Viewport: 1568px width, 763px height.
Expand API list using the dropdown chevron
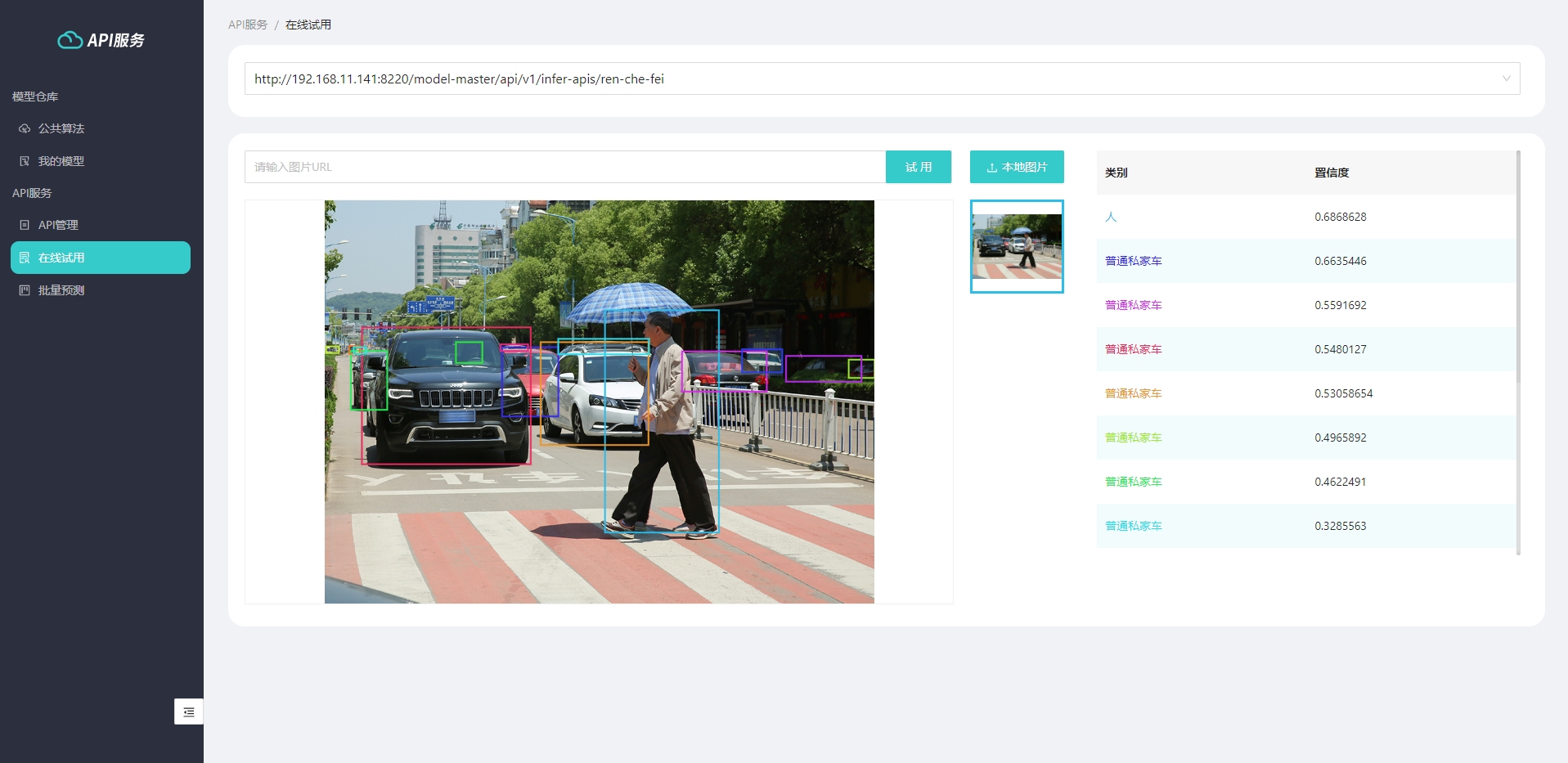pyautogui.click(x=1506, y=79)
